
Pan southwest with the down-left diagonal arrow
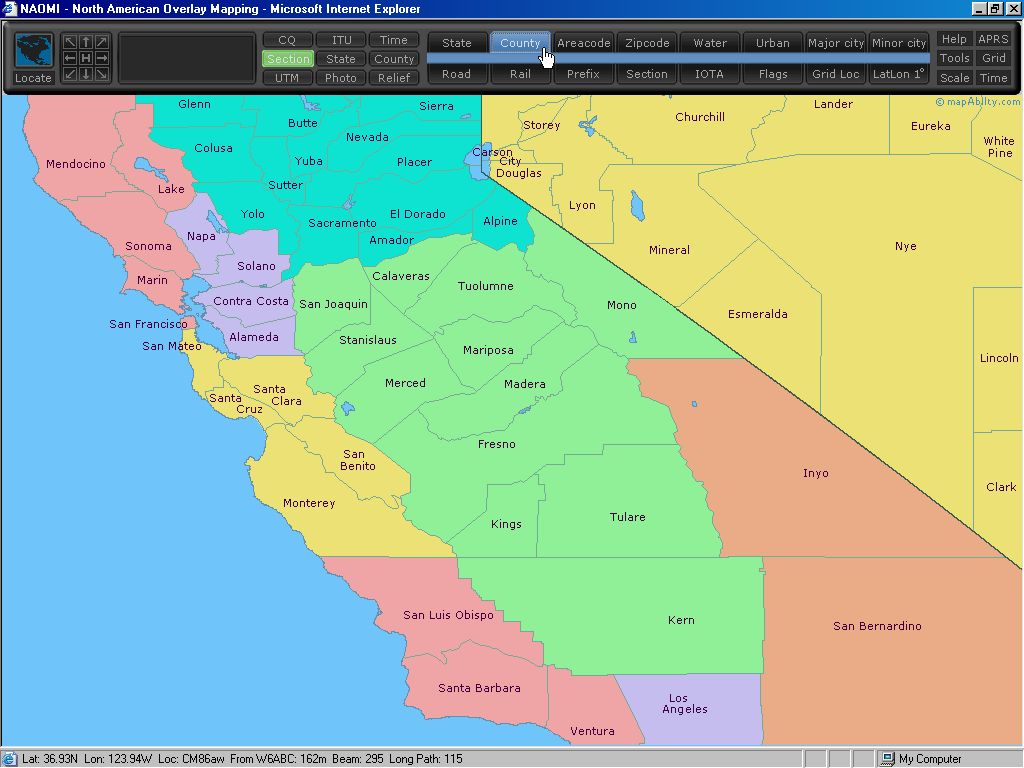70,74
